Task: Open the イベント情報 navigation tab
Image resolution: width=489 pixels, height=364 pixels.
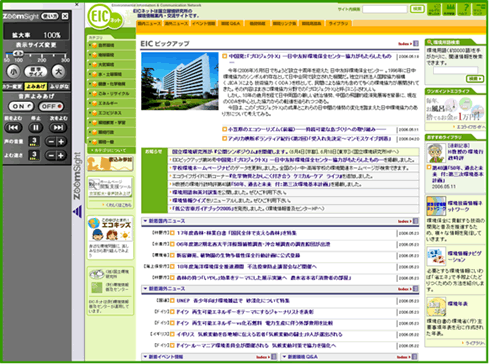Action: pos(203,23)
